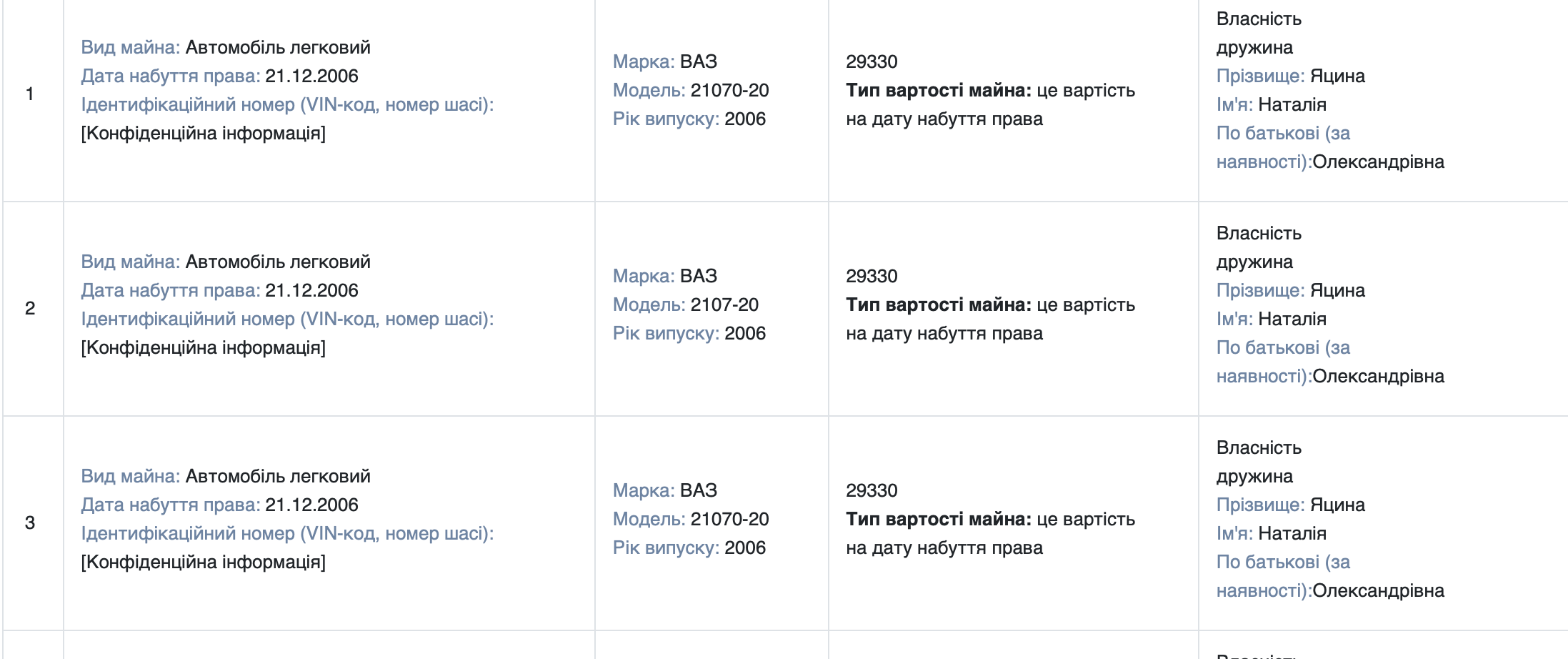Click row number 2 cell
Viewport: 1568px width, 659px height.
click(33, 308)
